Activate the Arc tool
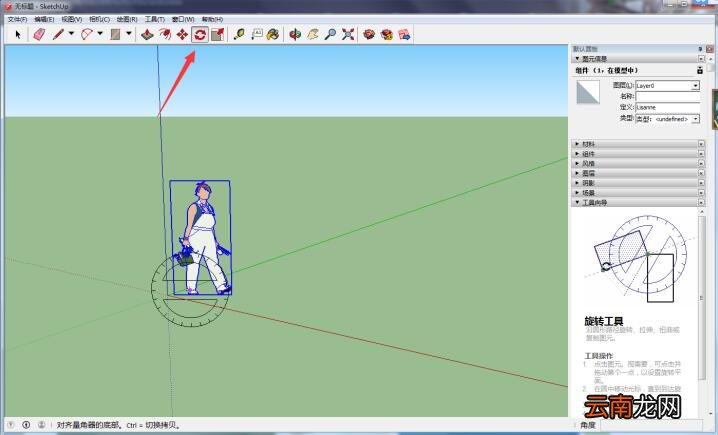 click(x=87, y=34)
